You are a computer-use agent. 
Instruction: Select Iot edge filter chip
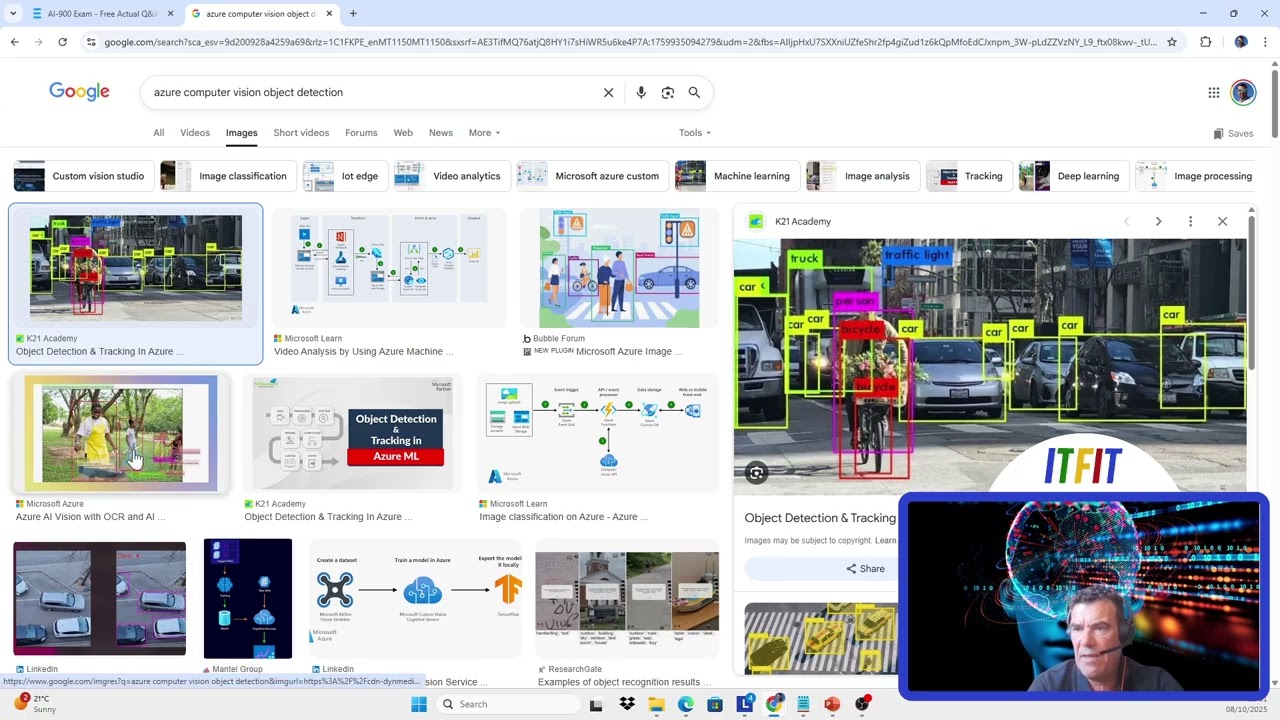344,176
